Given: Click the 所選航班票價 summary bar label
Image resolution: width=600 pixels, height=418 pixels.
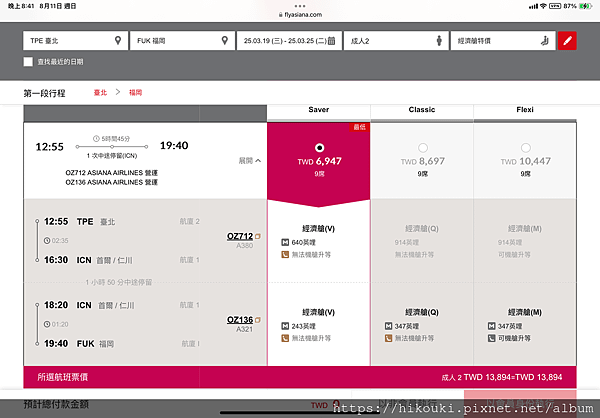Looking at the screenshot, I should tap(63, 377).
